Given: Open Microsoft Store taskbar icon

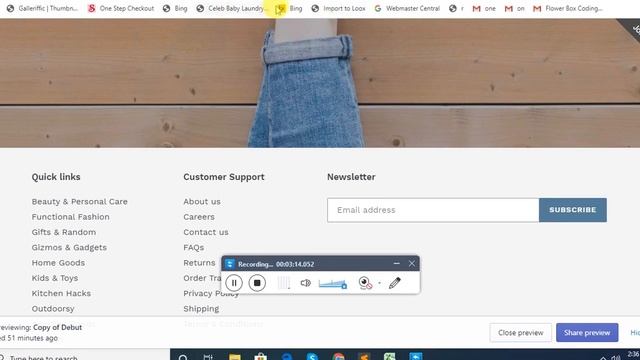Looking at the screenshot, I should [x=260, y=357].
